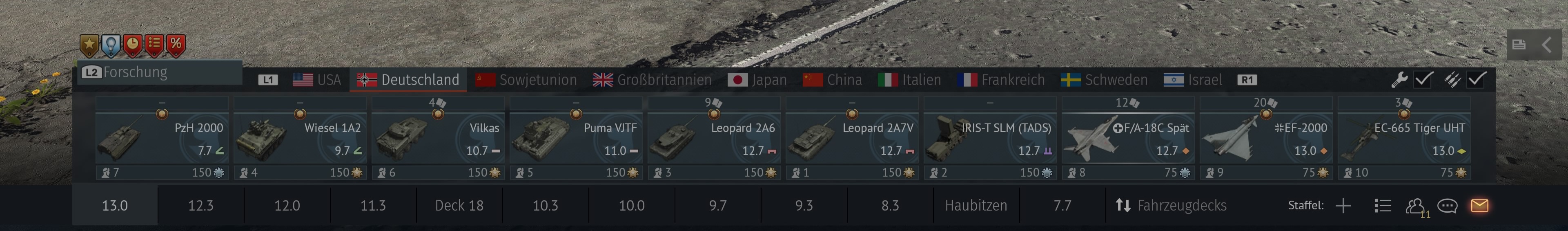Select the Haubitzen deck preset
The image size is (1568, 231).
pyautogui.click(x=976, y=205)
